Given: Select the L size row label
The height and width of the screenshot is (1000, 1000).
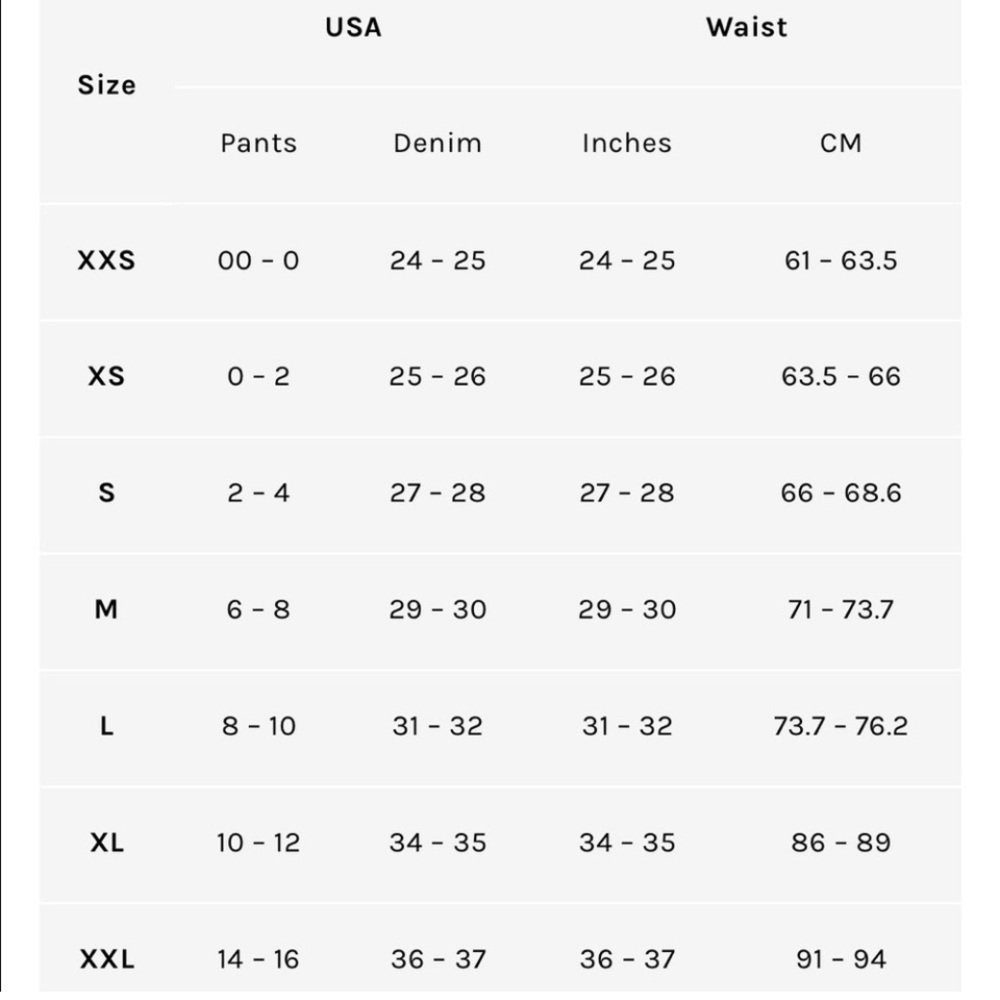Looking at the screenshot, I should [107, 726].
